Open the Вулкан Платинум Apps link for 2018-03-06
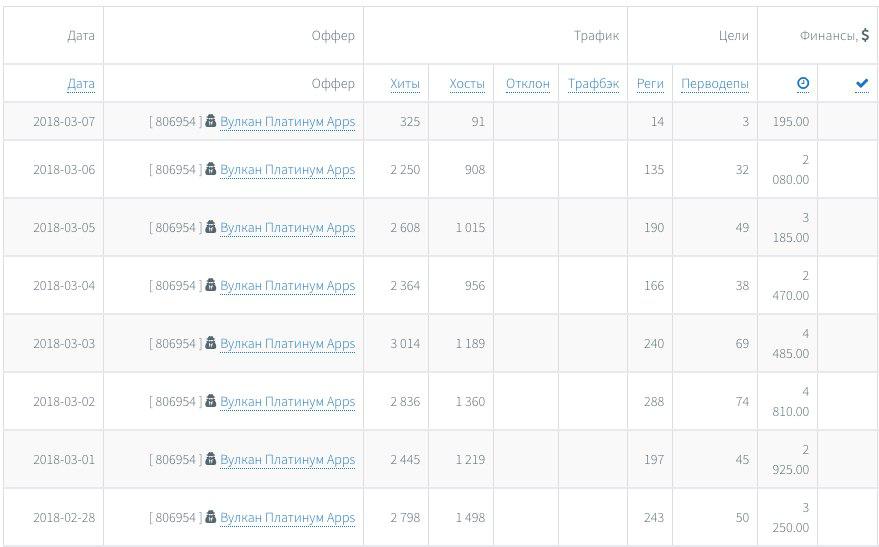Screen dimensions: 879x547 (x=288, y=169)
